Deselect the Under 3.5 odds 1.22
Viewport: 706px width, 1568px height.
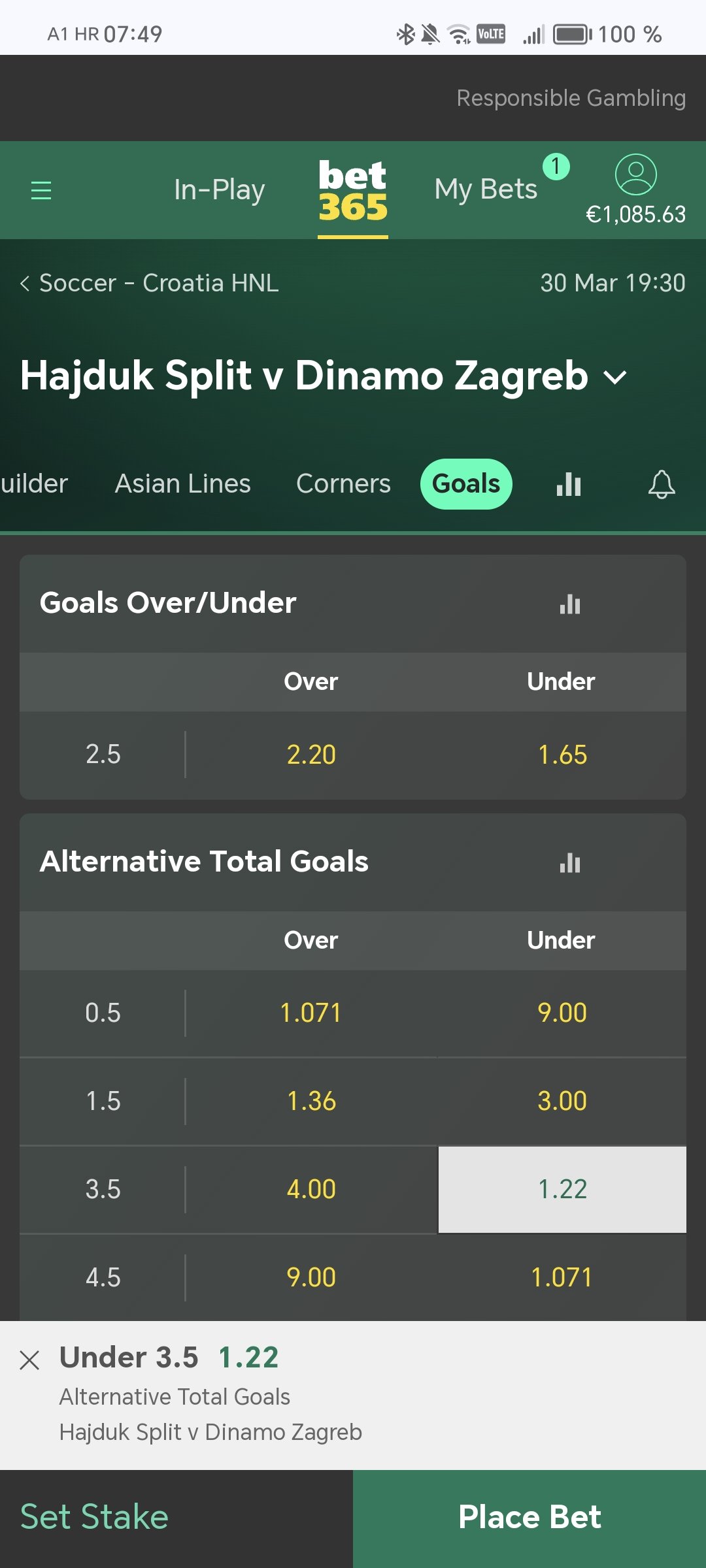pyautogui.click(x=562, y=1189)
